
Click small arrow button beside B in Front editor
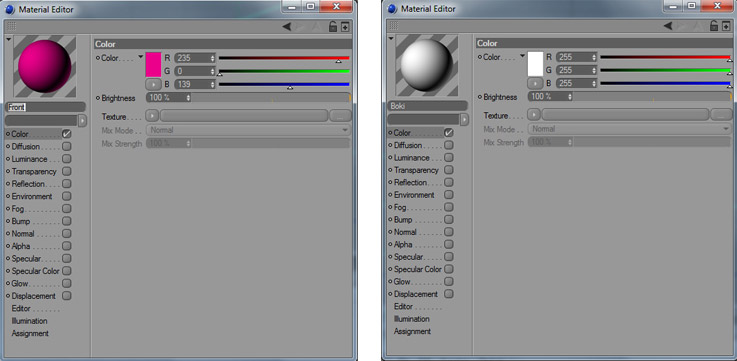[x=152, y=85]
